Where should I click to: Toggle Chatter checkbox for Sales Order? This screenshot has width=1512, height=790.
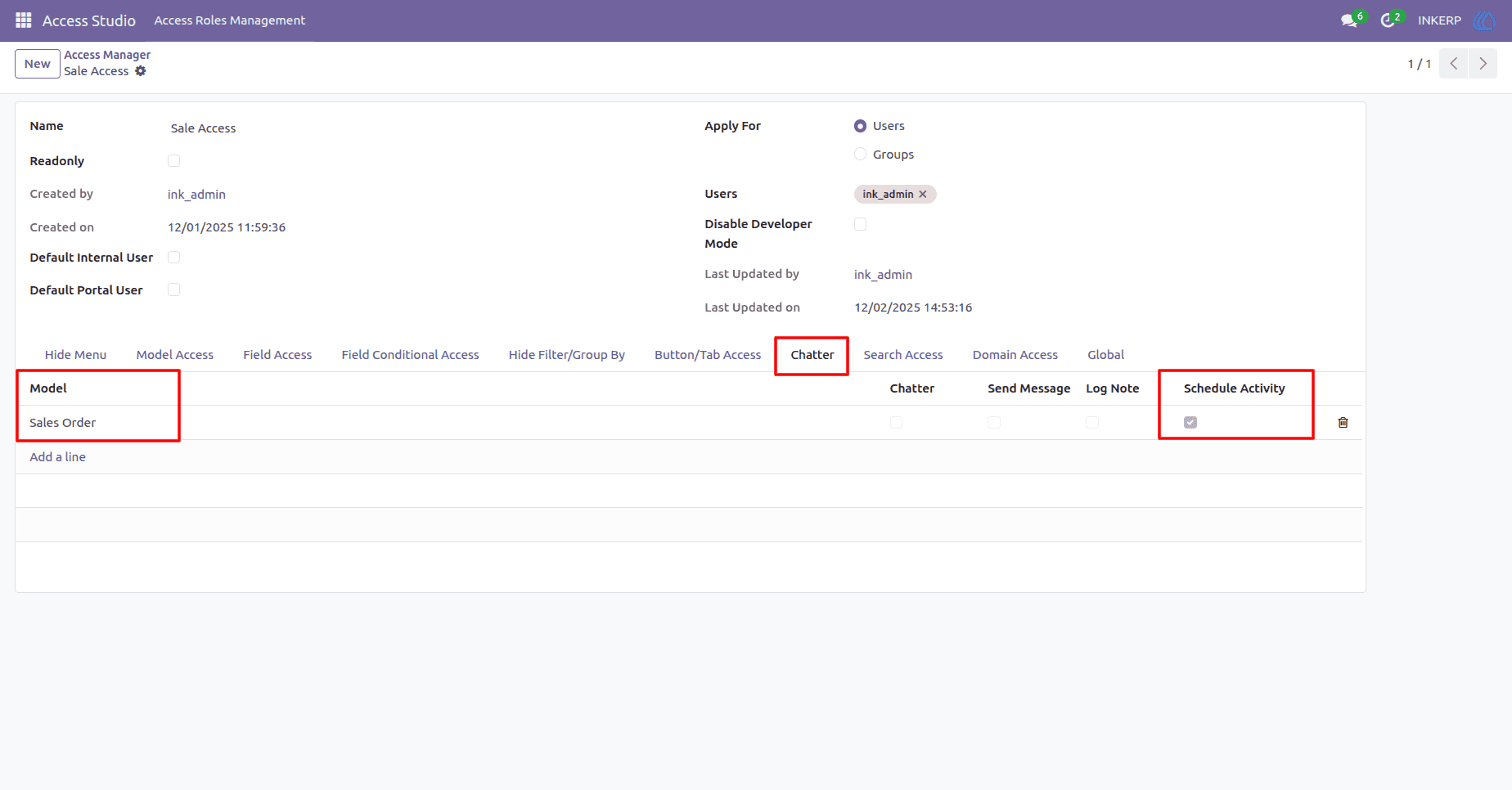click(x=897, y=423)
